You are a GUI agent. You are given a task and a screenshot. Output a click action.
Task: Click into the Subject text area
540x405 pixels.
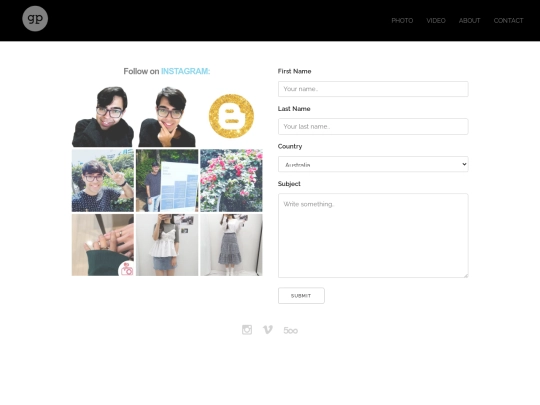(373, 236)
